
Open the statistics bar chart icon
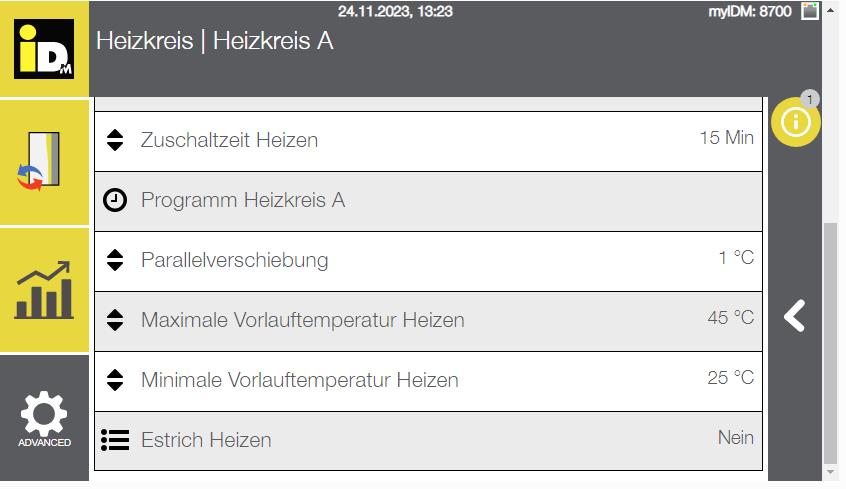pyautogui.click(x=44, y=290)
